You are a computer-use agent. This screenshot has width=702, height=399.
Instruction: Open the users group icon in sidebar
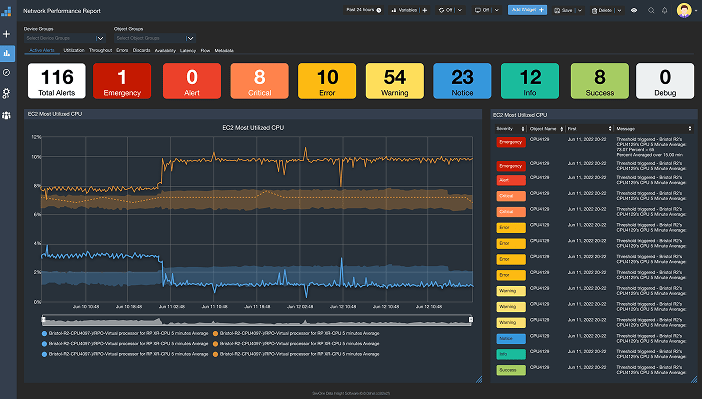tap(6, 115)
